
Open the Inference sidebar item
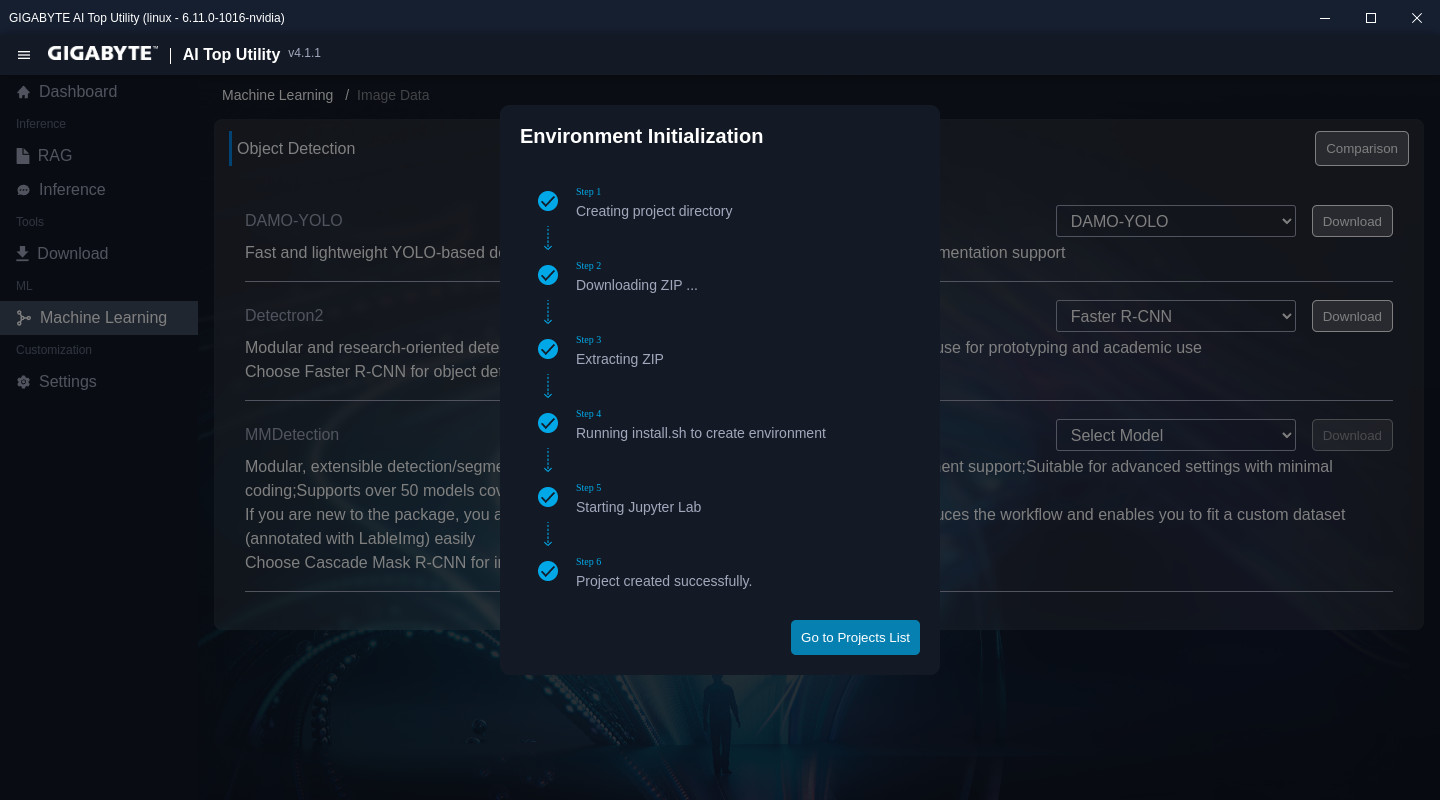point(72,190)
